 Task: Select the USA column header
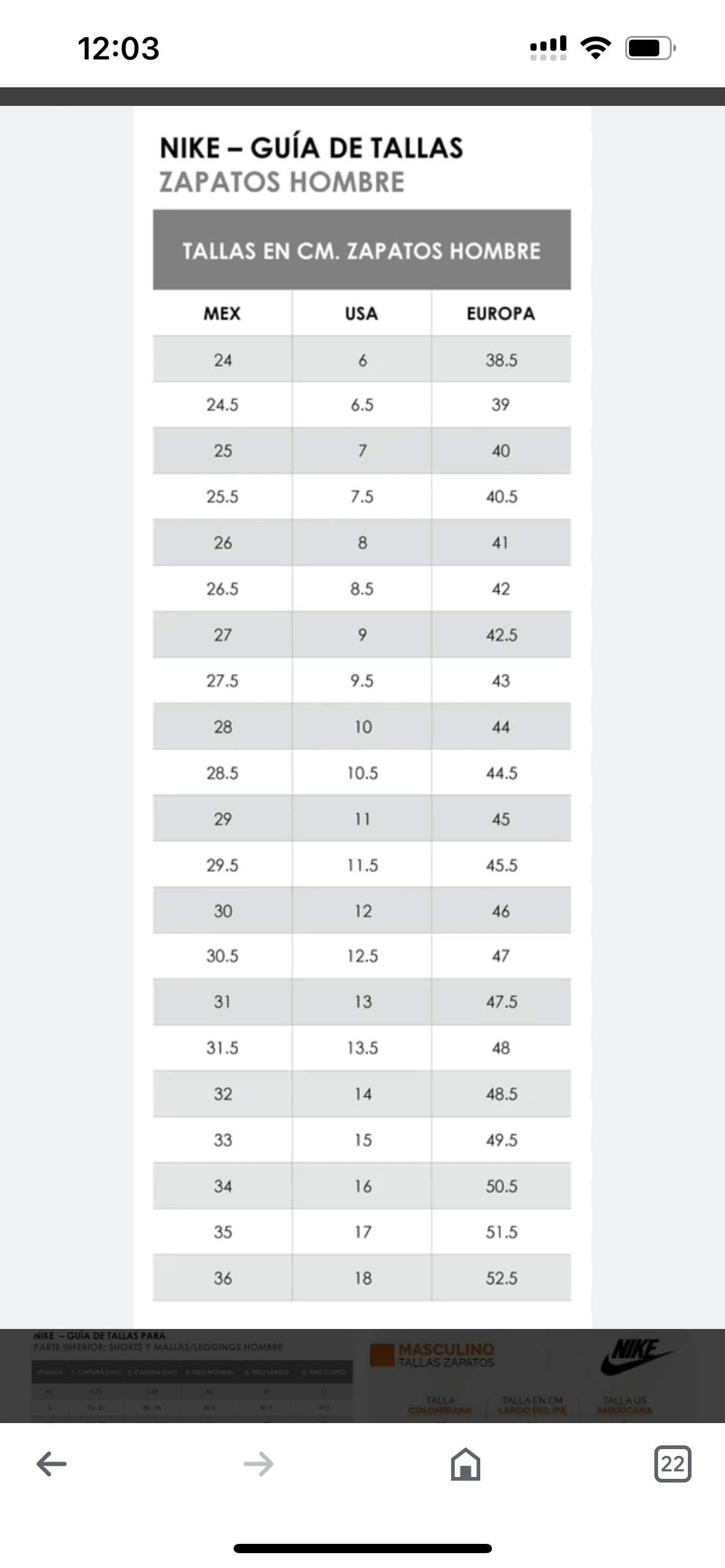pos(362,313)
